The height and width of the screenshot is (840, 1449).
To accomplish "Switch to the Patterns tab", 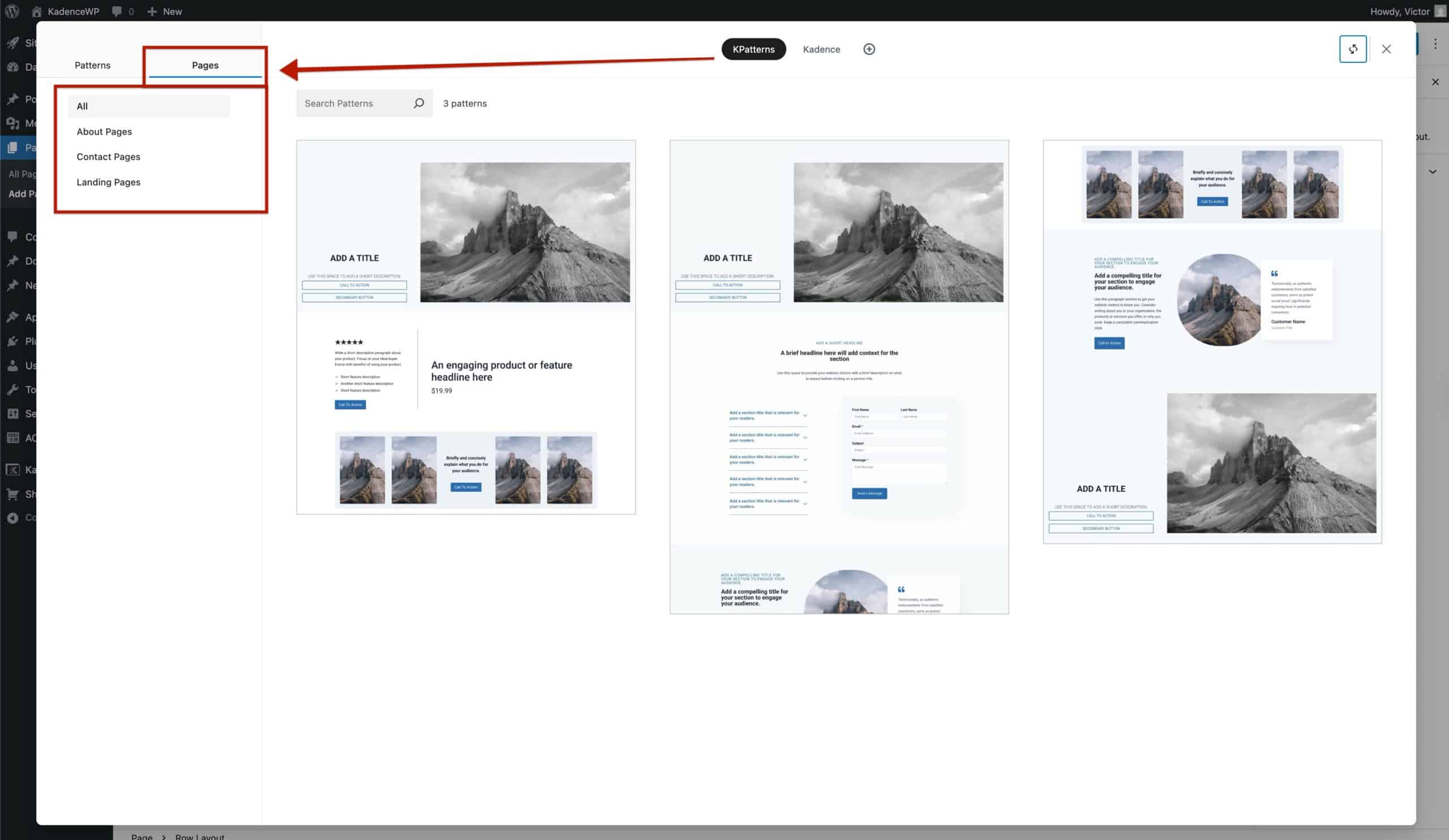I will point(92,65).
